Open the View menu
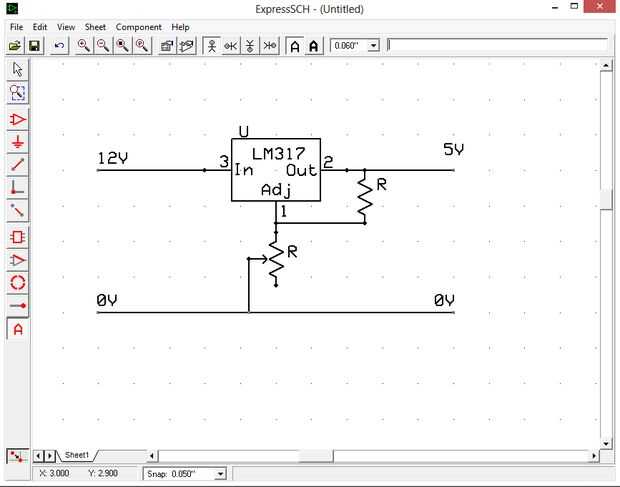The width and height of the screenshot is (620, 487). 66,27
